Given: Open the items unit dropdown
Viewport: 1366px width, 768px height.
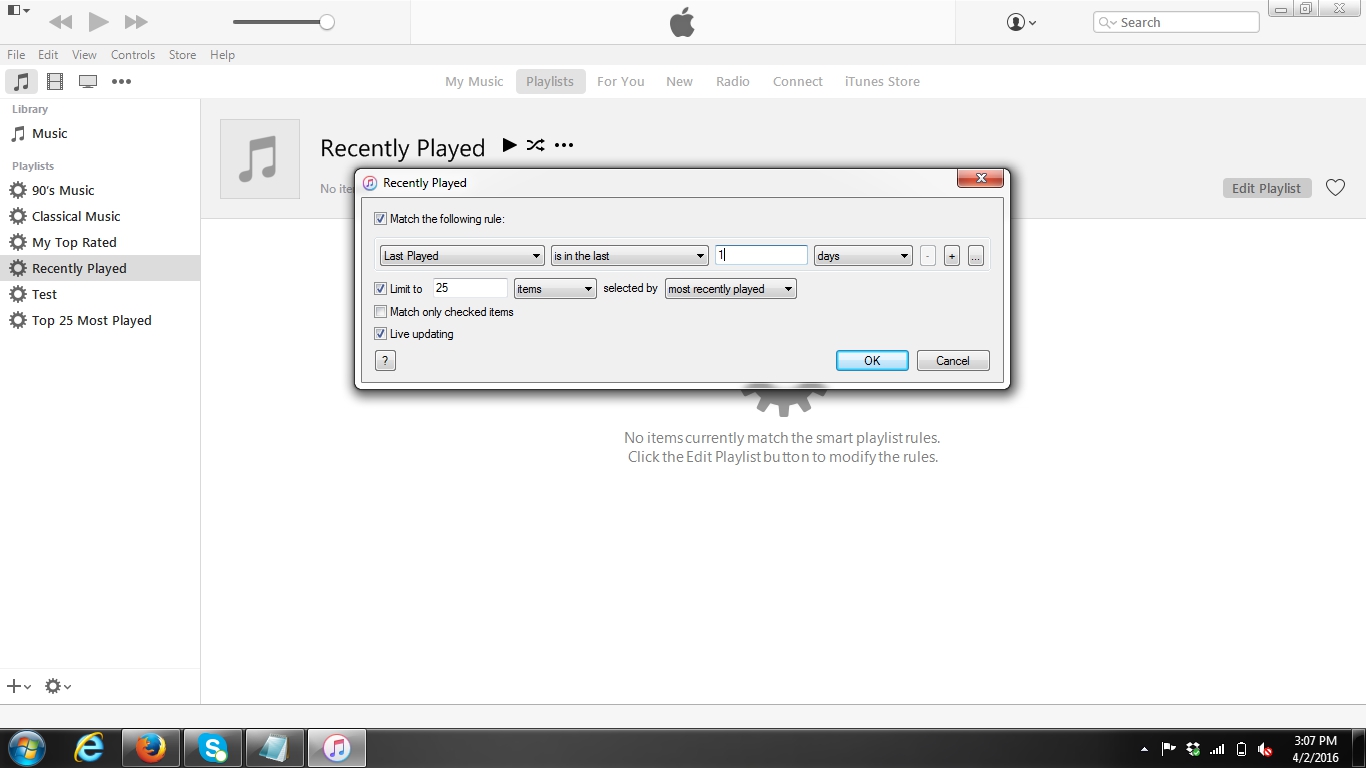Looking at the screenshot, I should 555,289.
